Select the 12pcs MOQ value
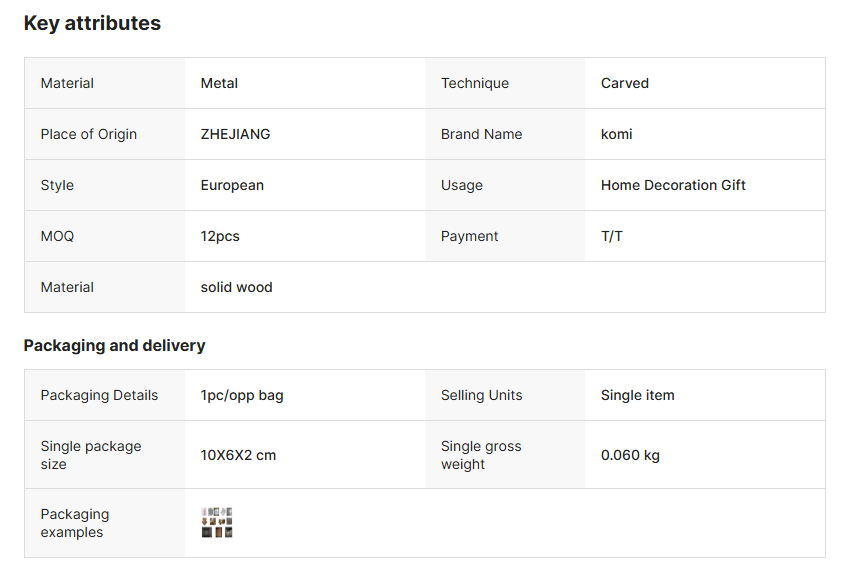Image resolution: width=841 pixels, height=563 pixels. [x=220, y=236]
